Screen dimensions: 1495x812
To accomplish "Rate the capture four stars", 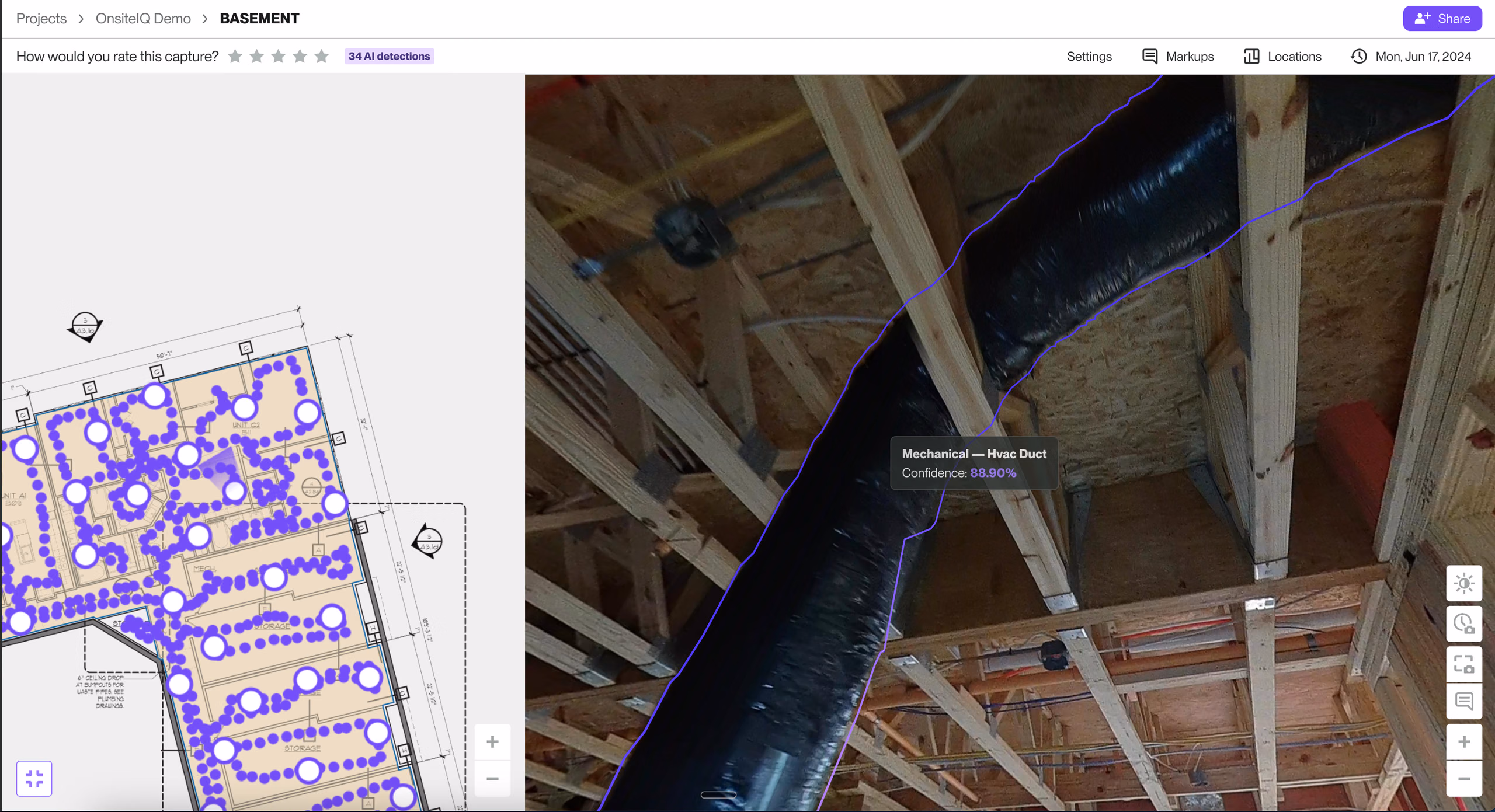I will pyautogui.click(x=300, y=56).
